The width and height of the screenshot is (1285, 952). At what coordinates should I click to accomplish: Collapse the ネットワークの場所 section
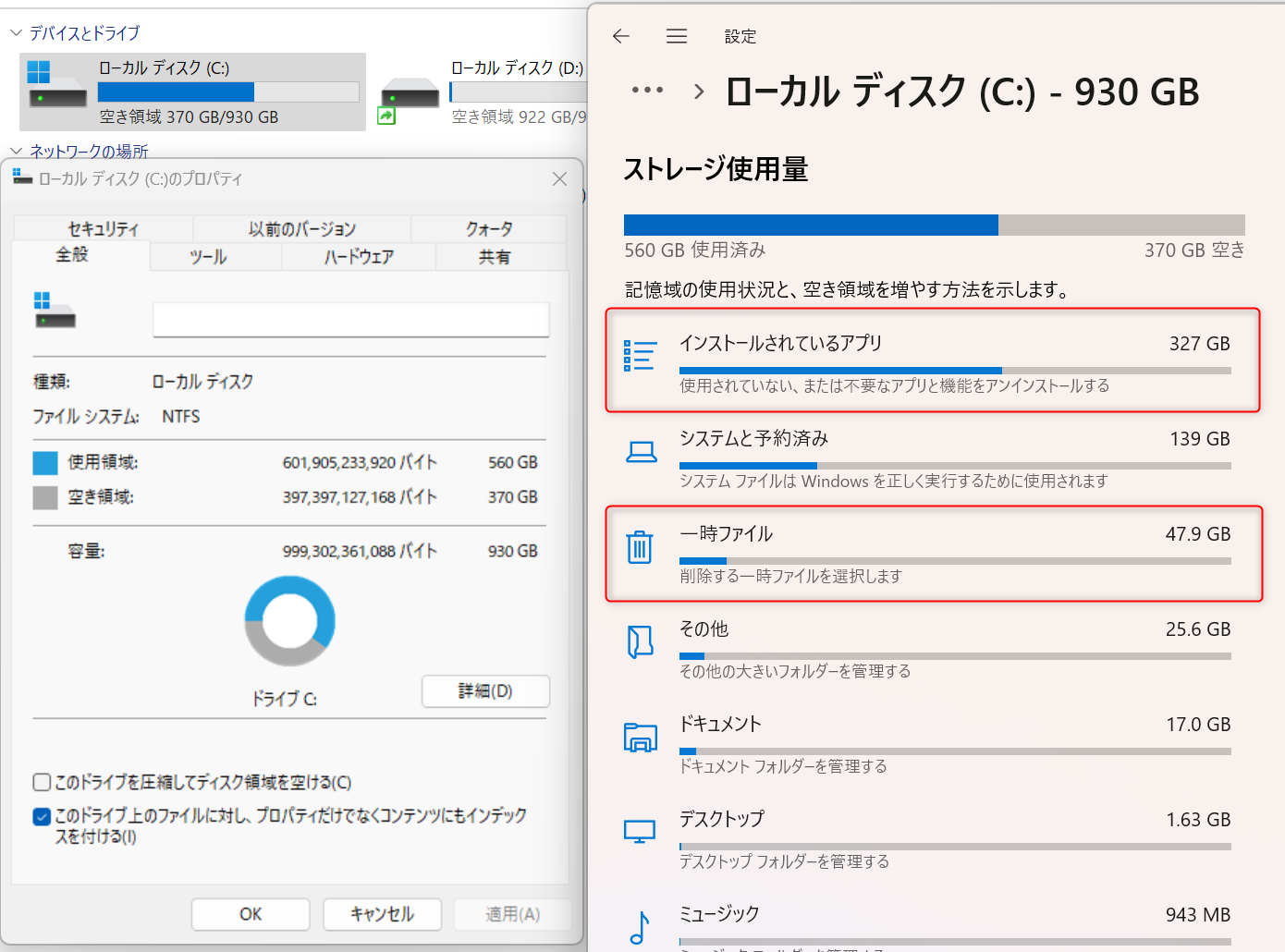coord(16,151)
